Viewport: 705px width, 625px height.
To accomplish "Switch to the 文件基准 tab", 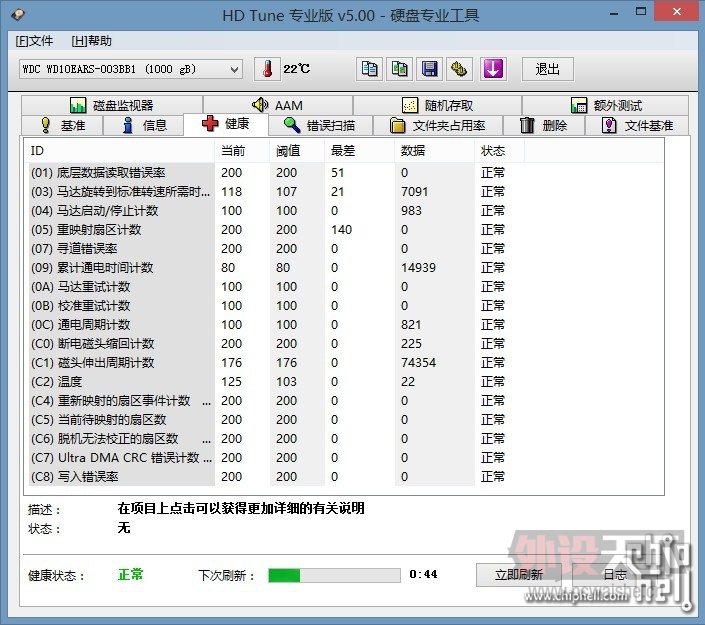I will [637, 125].
